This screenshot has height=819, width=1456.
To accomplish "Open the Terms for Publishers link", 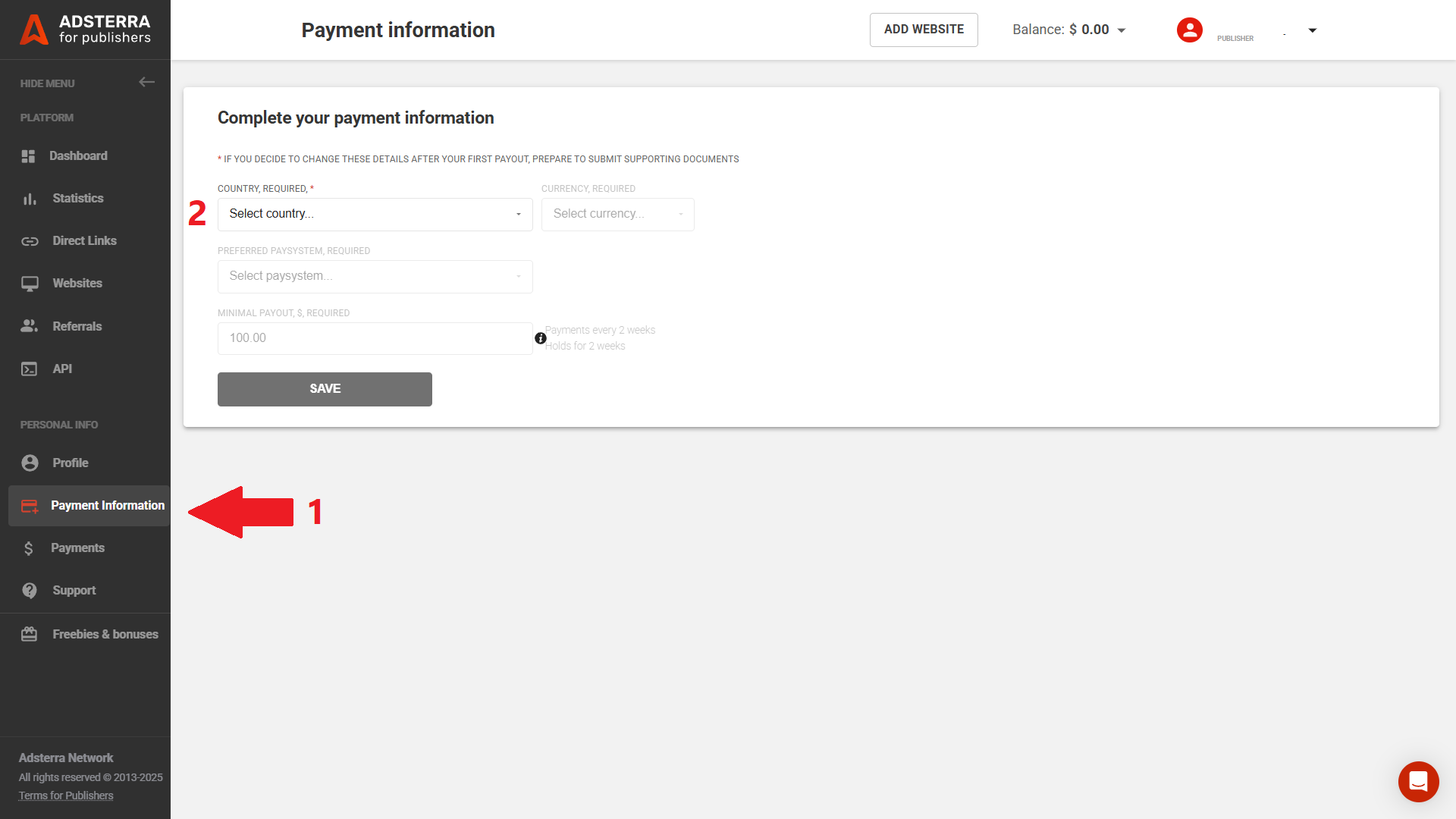I will coord(66,795).
